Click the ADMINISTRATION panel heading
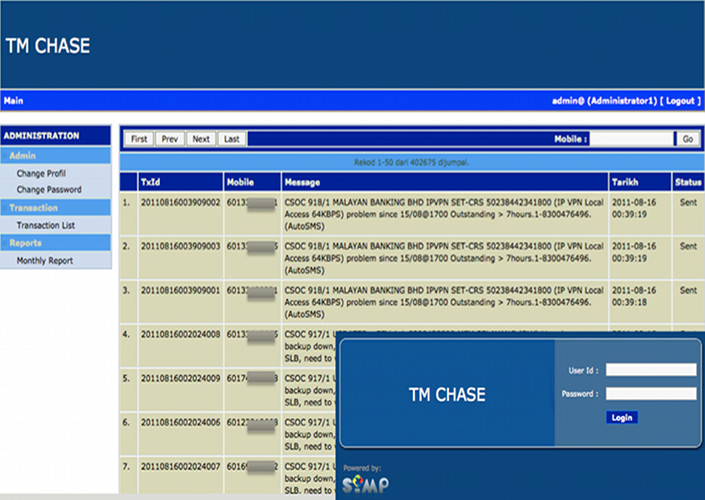705x500 pixels. point(41,136)
